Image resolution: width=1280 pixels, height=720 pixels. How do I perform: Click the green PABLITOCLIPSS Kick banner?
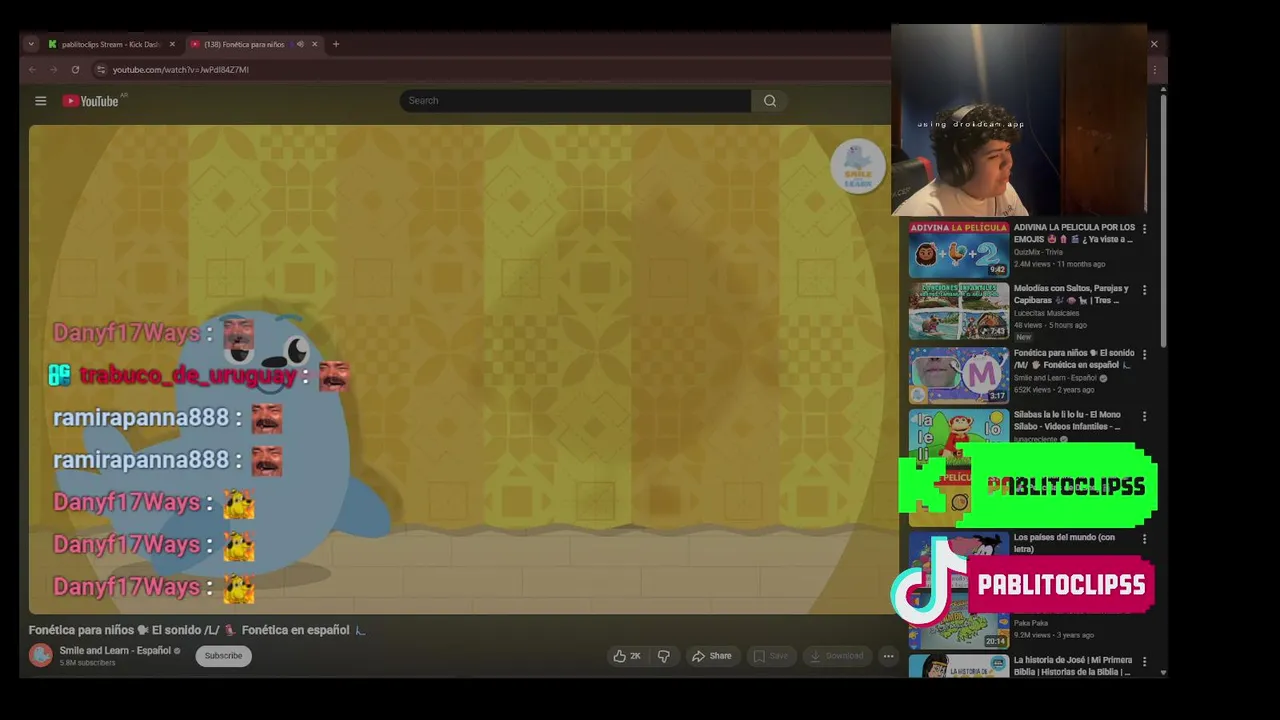pos(1028,486)
